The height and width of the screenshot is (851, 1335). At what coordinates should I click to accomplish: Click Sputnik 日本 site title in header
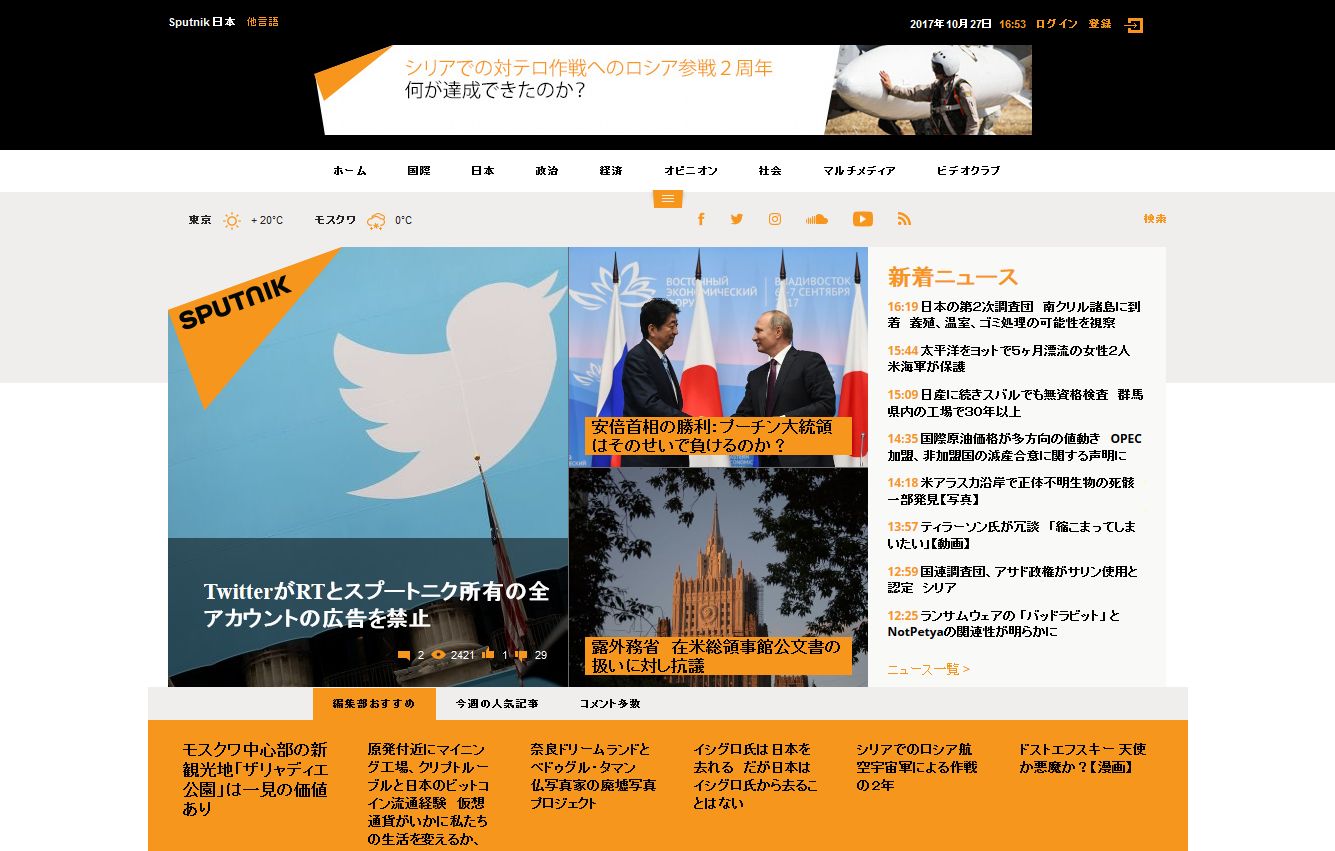pyautogui.click(x=202, y=22)
